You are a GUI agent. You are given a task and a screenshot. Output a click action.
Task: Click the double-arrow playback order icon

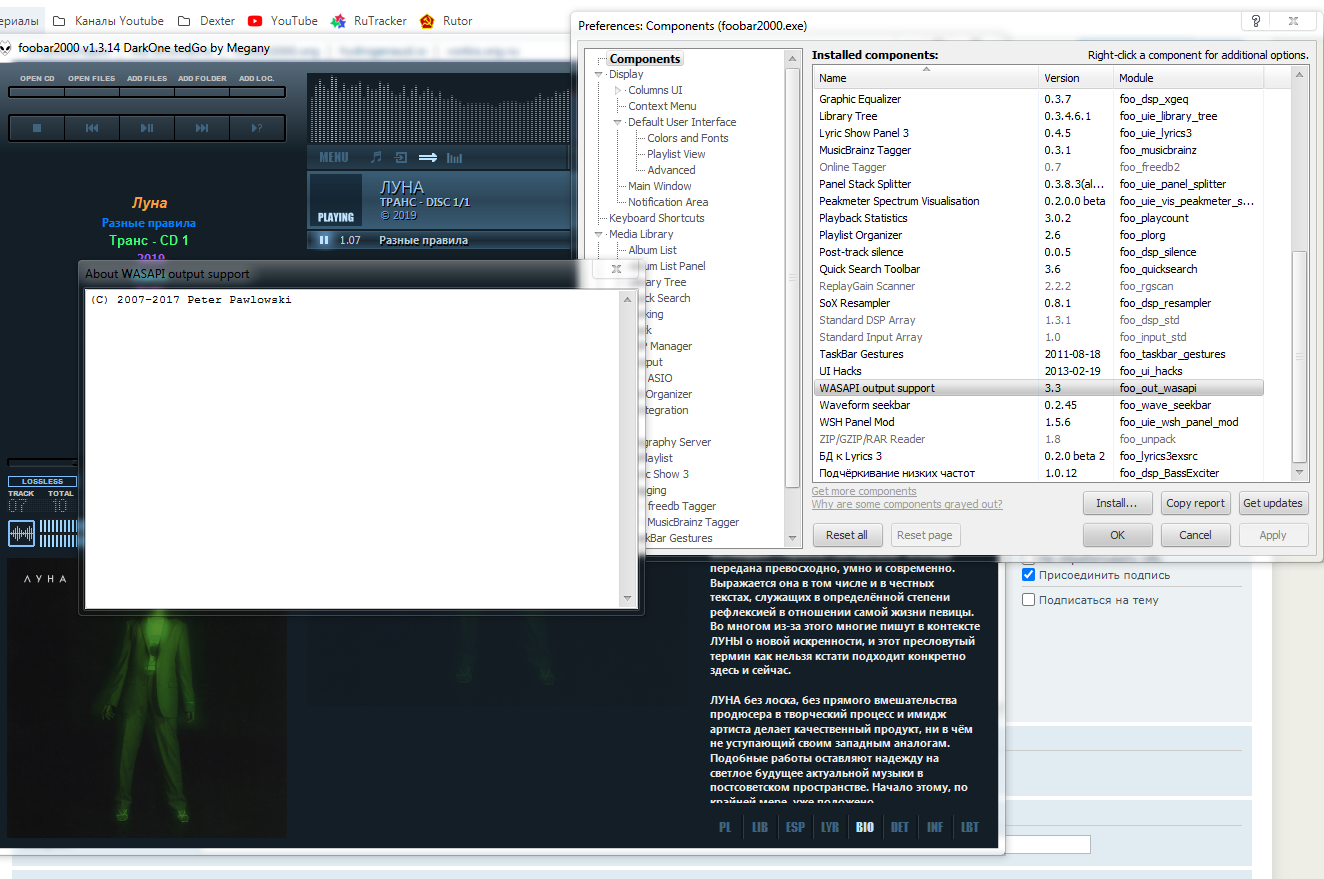click(x=428, y=157)
